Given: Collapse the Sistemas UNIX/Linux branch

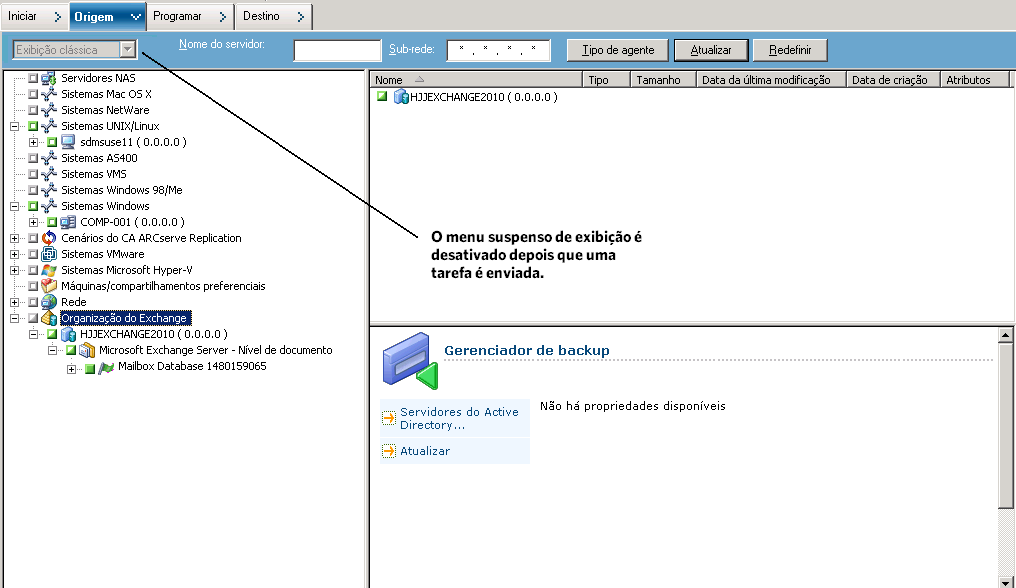Looking at the screenshot, I should click(14, 126).
